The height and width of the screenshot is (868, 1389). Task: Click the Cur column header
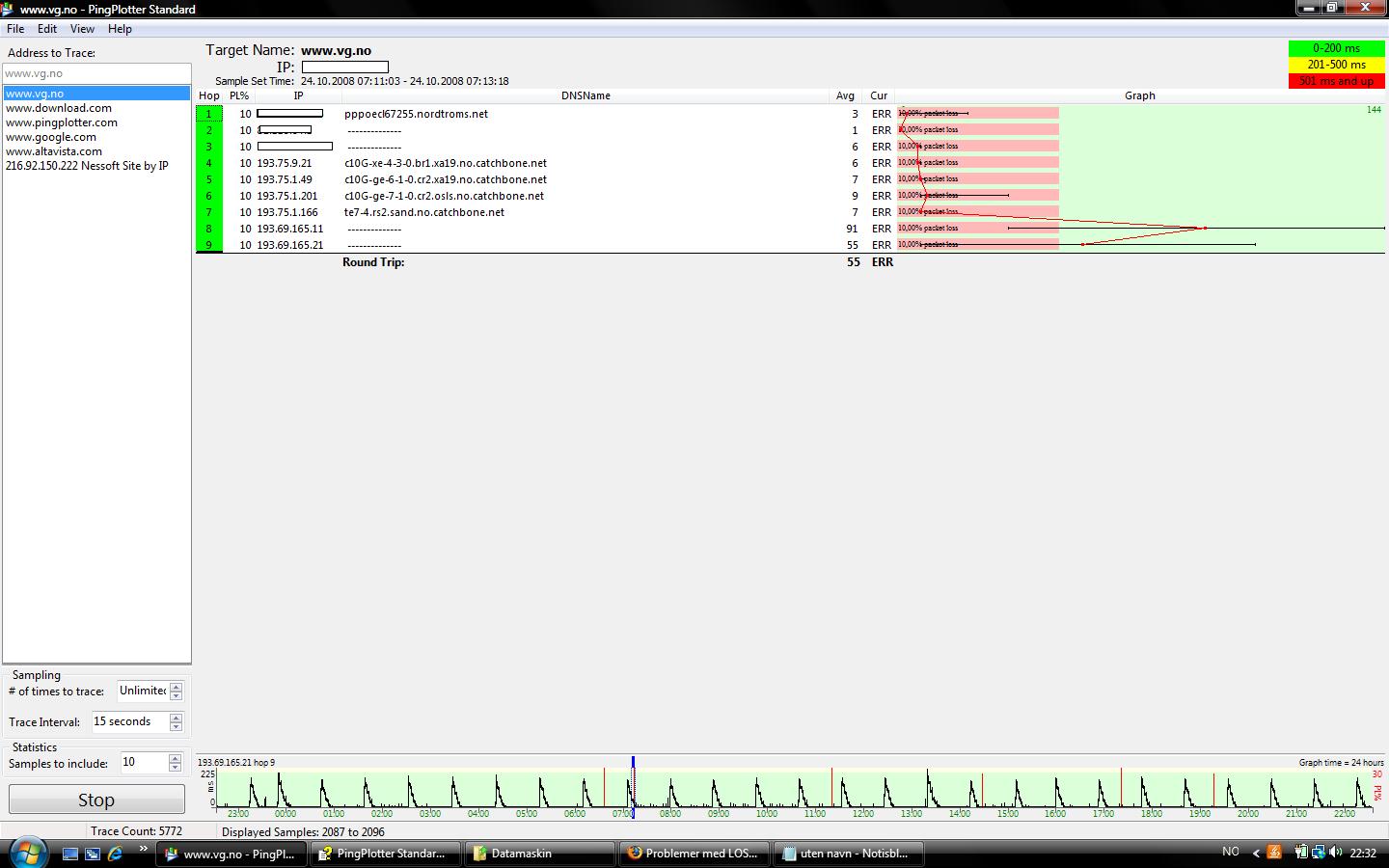click(x=879, y=95)
